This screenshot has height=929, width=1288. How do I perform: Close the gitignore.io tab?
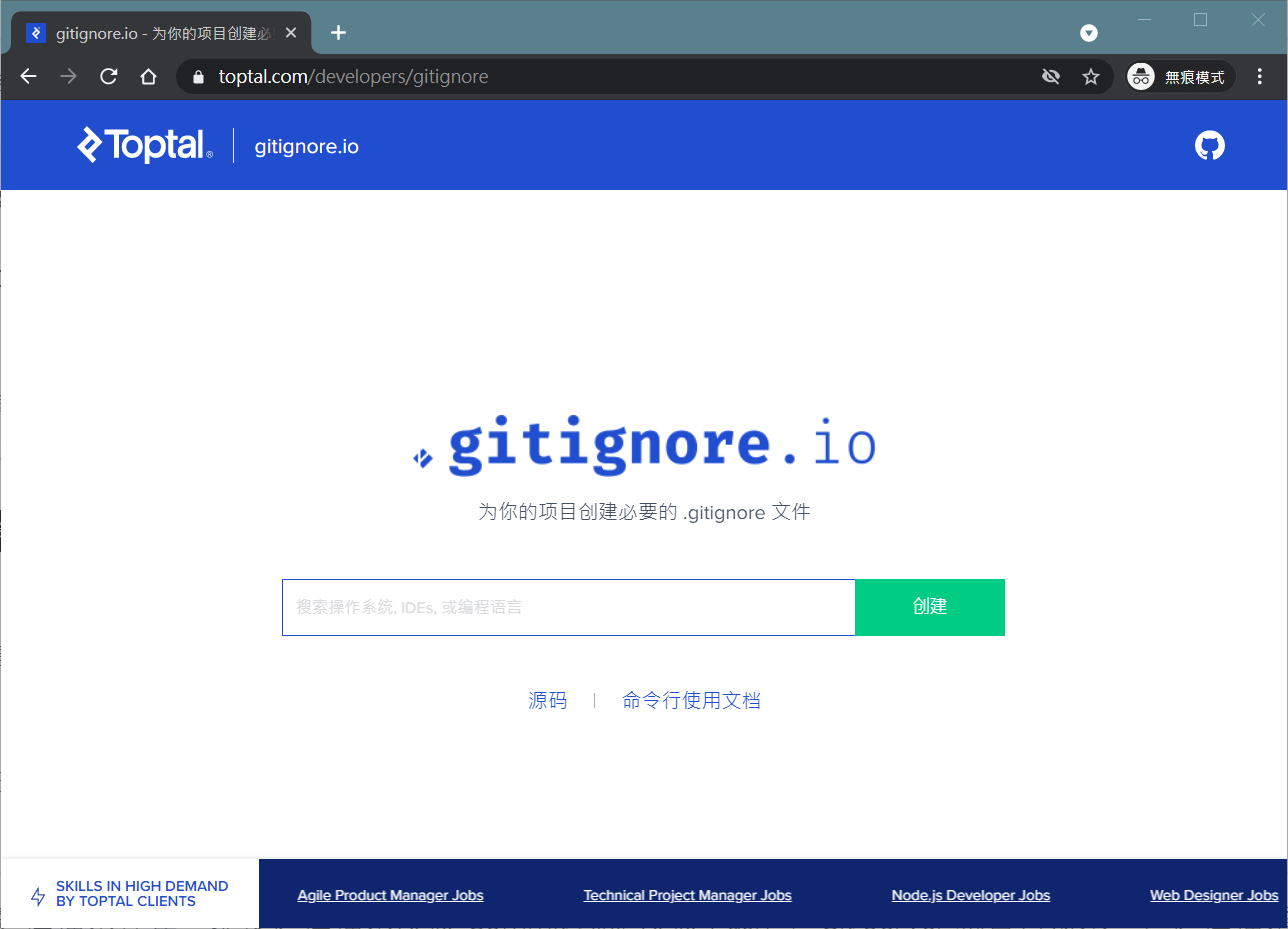pyautogui.click(x=291, y=33)
